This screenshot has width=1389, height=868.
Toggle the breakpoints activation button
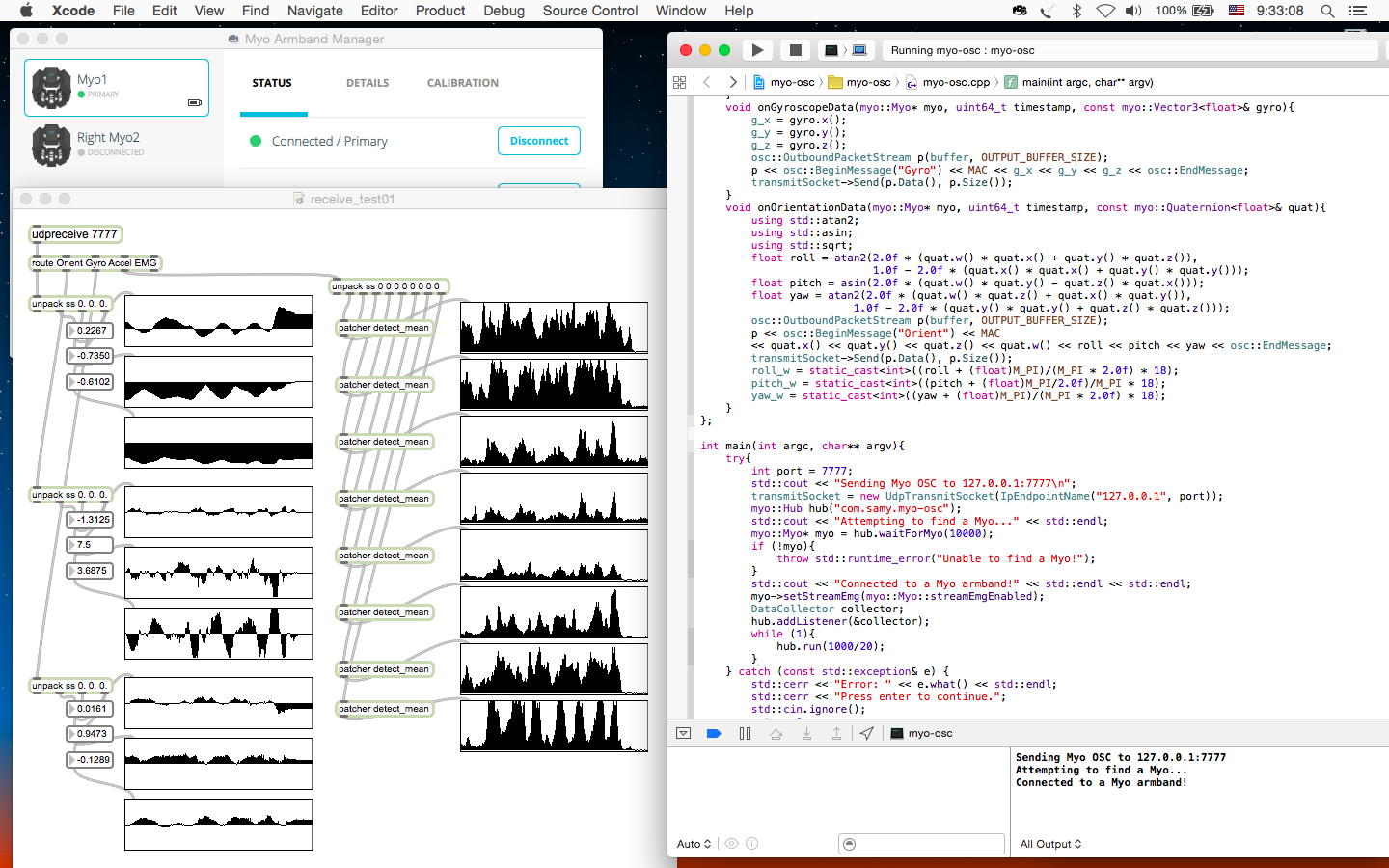pos(714,733)
